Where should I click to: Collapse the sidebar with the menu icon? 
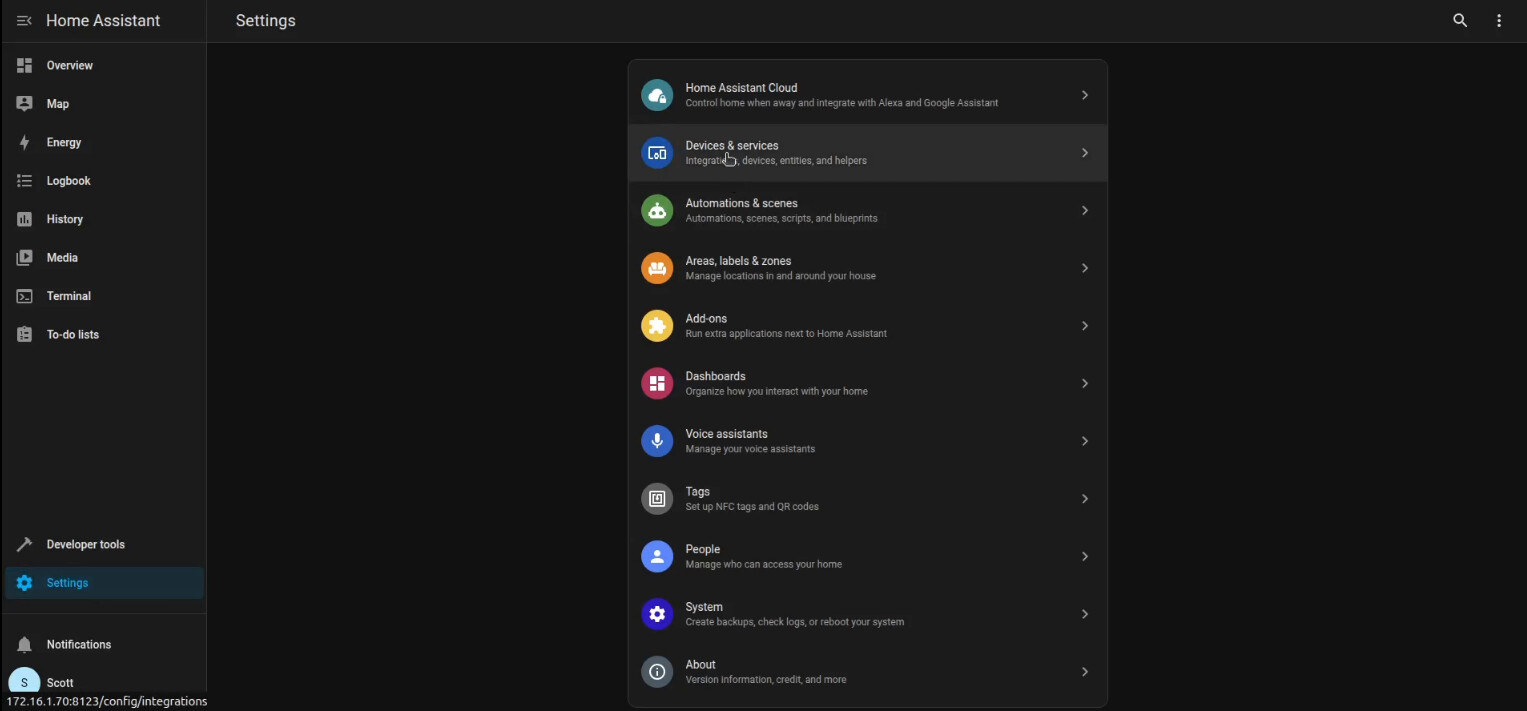point(24,21)
